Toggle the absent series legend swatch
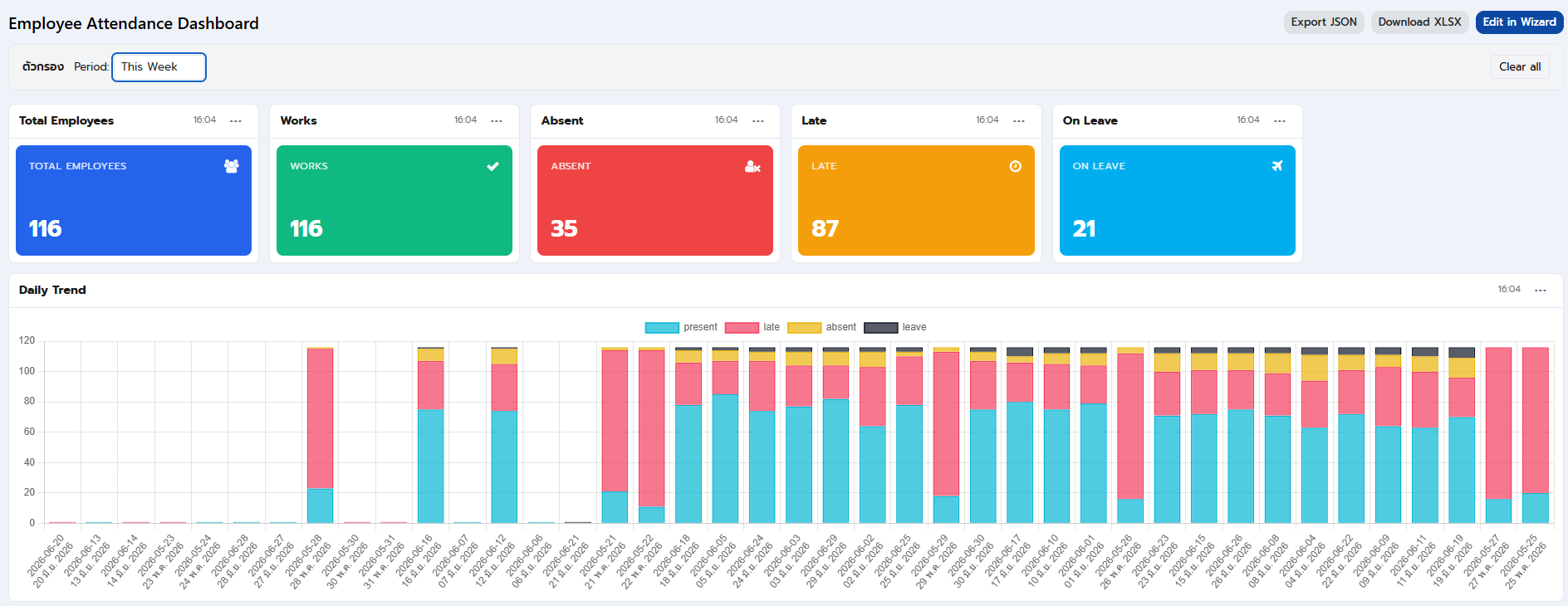Viewport: 1568px width, 606px height. click(x=804, y=328)
